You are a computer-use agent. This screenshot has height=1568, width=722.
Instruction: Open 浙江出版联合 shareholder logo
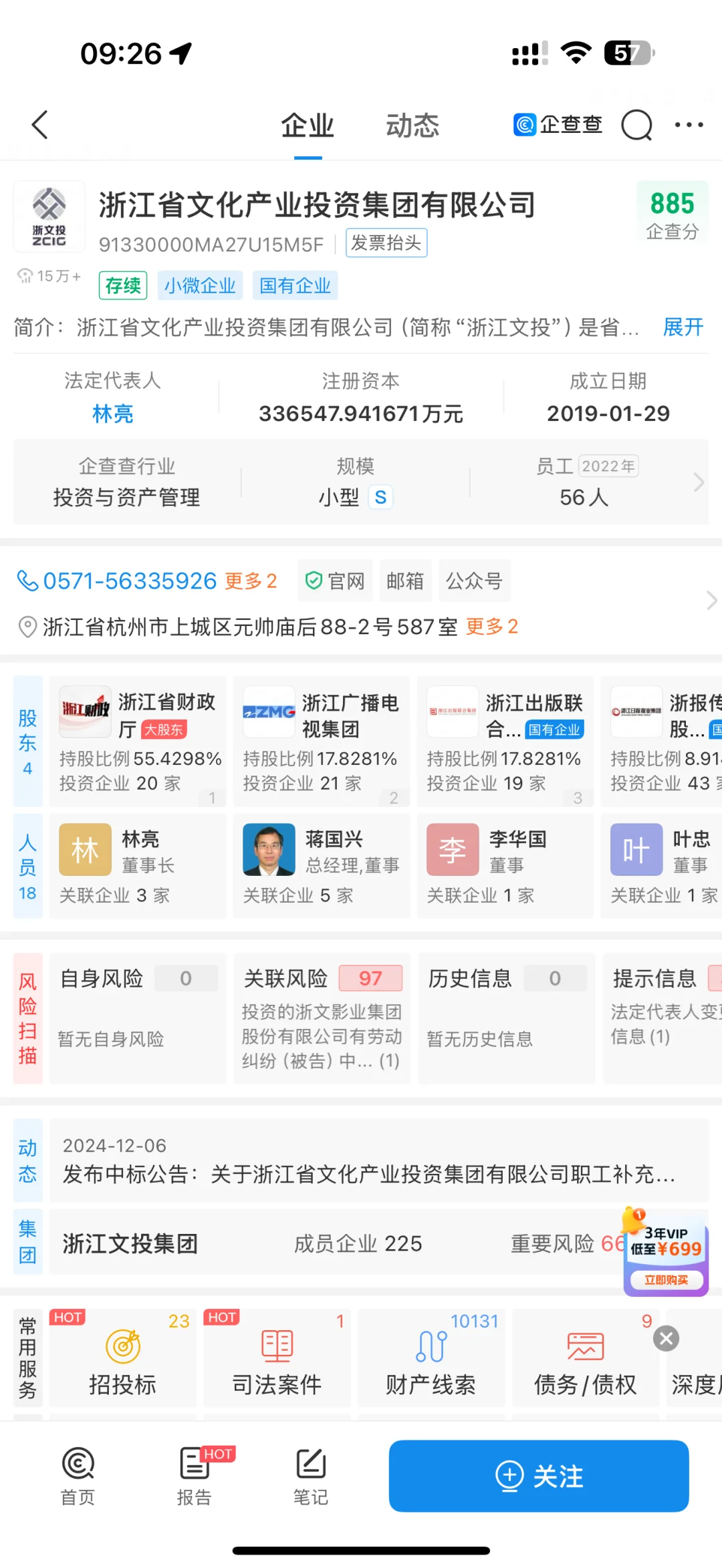[453, 712]
